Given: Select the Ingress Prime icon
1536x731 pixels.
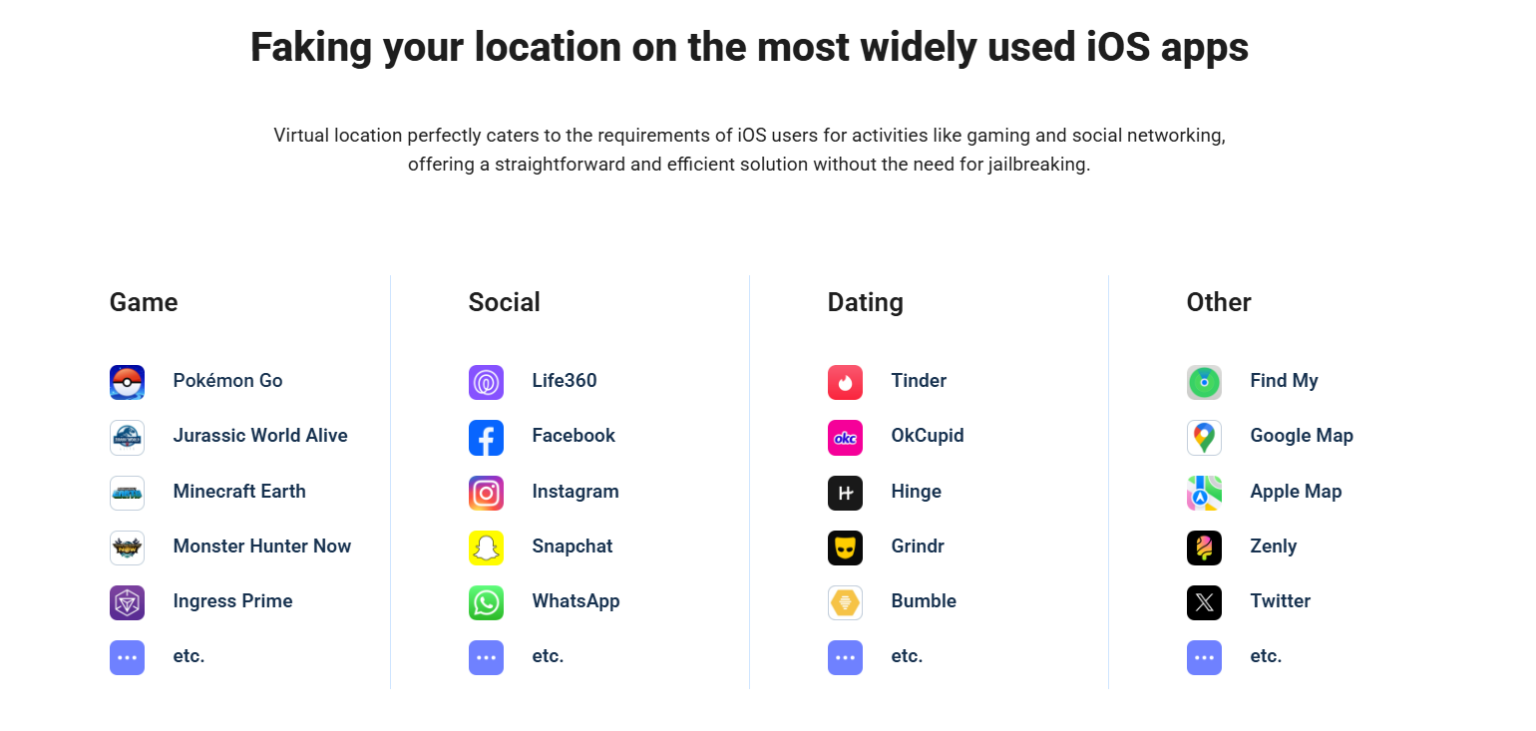Looking at the screenshot, I should click(127, 602).
